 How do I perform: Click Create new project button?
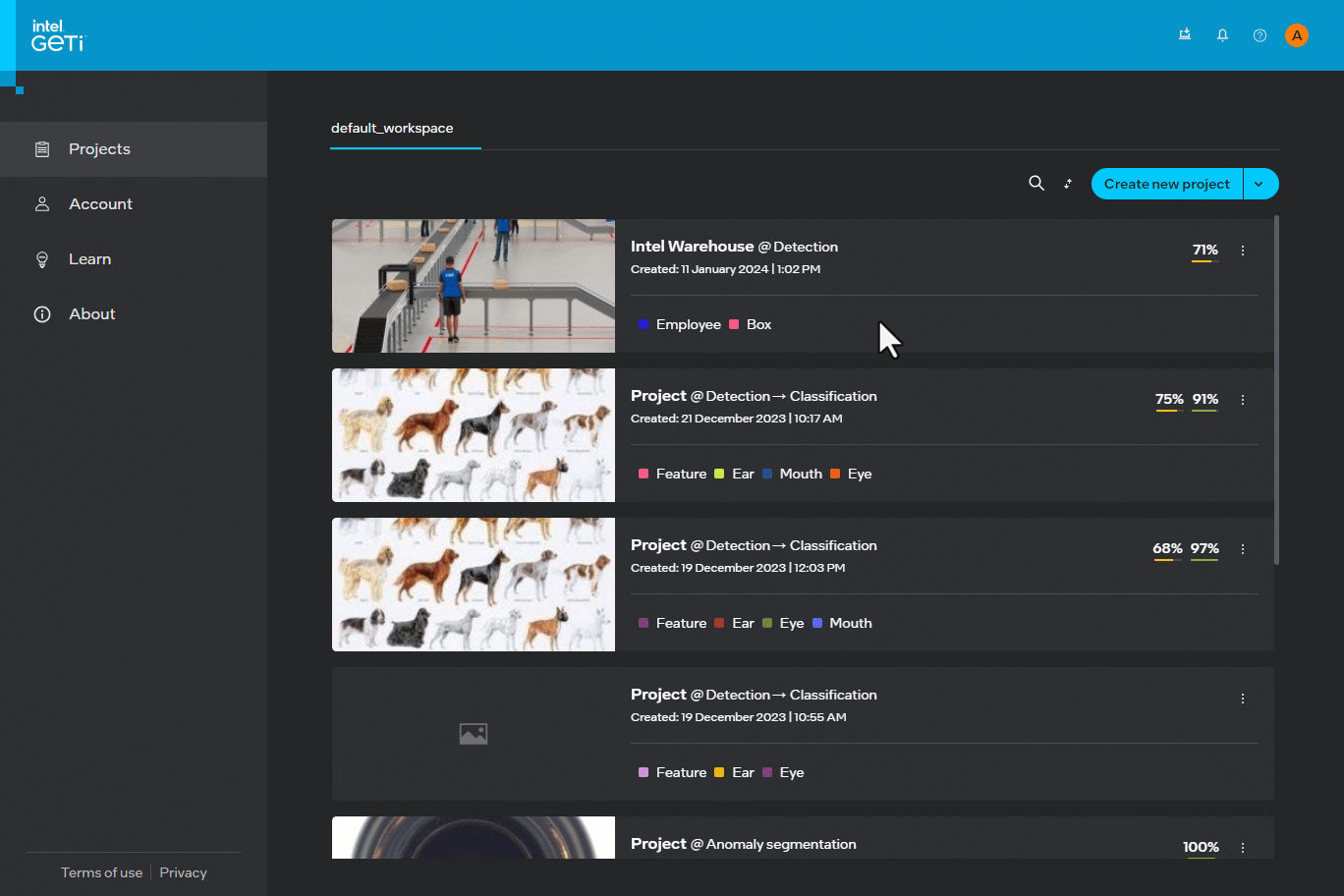click(x=1166, y=184)
